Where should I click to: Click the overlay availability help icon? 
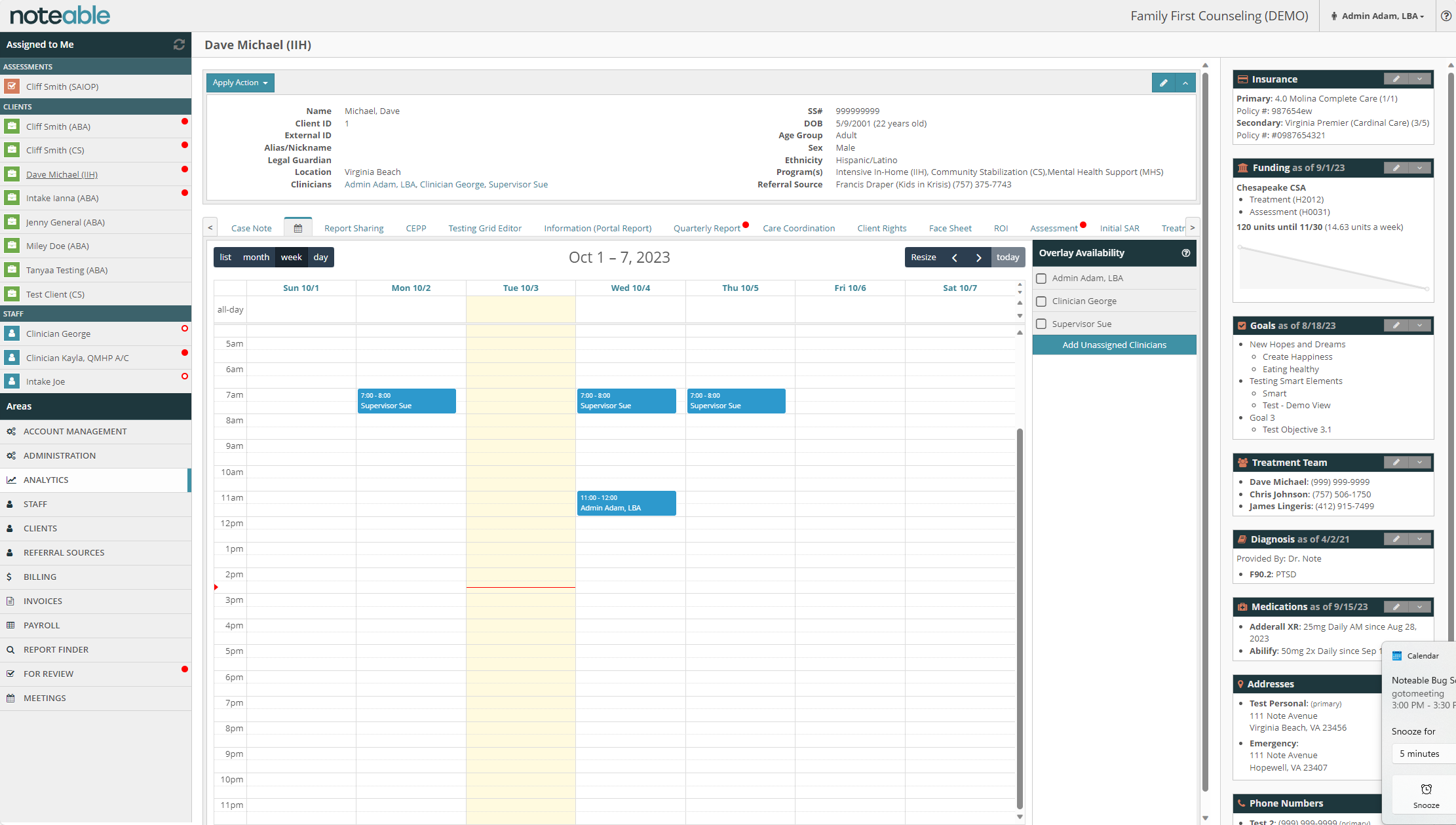pos(1186,252)
